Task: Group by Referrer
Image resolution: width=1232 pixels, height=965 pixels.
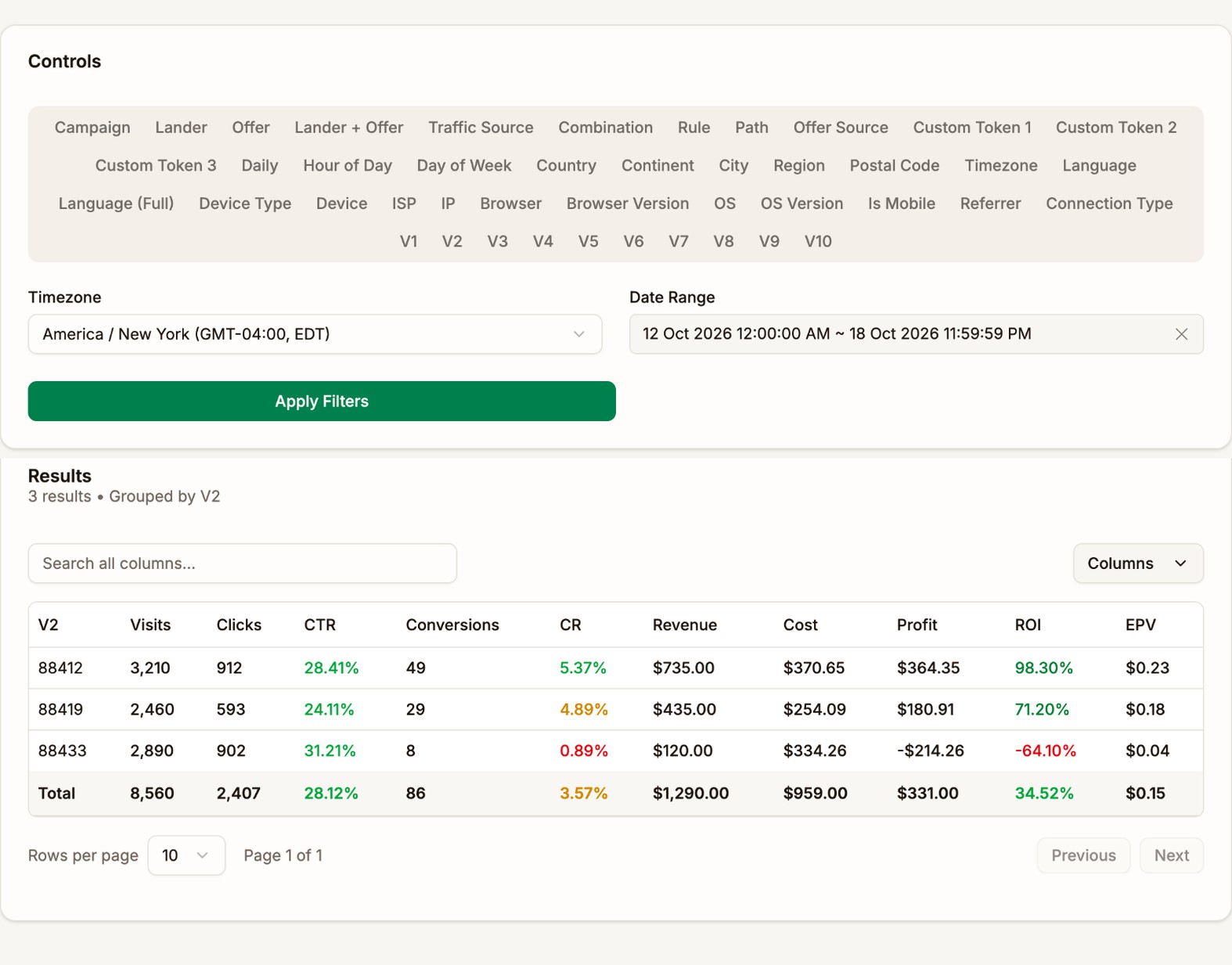Action: (x=990, y=203)
